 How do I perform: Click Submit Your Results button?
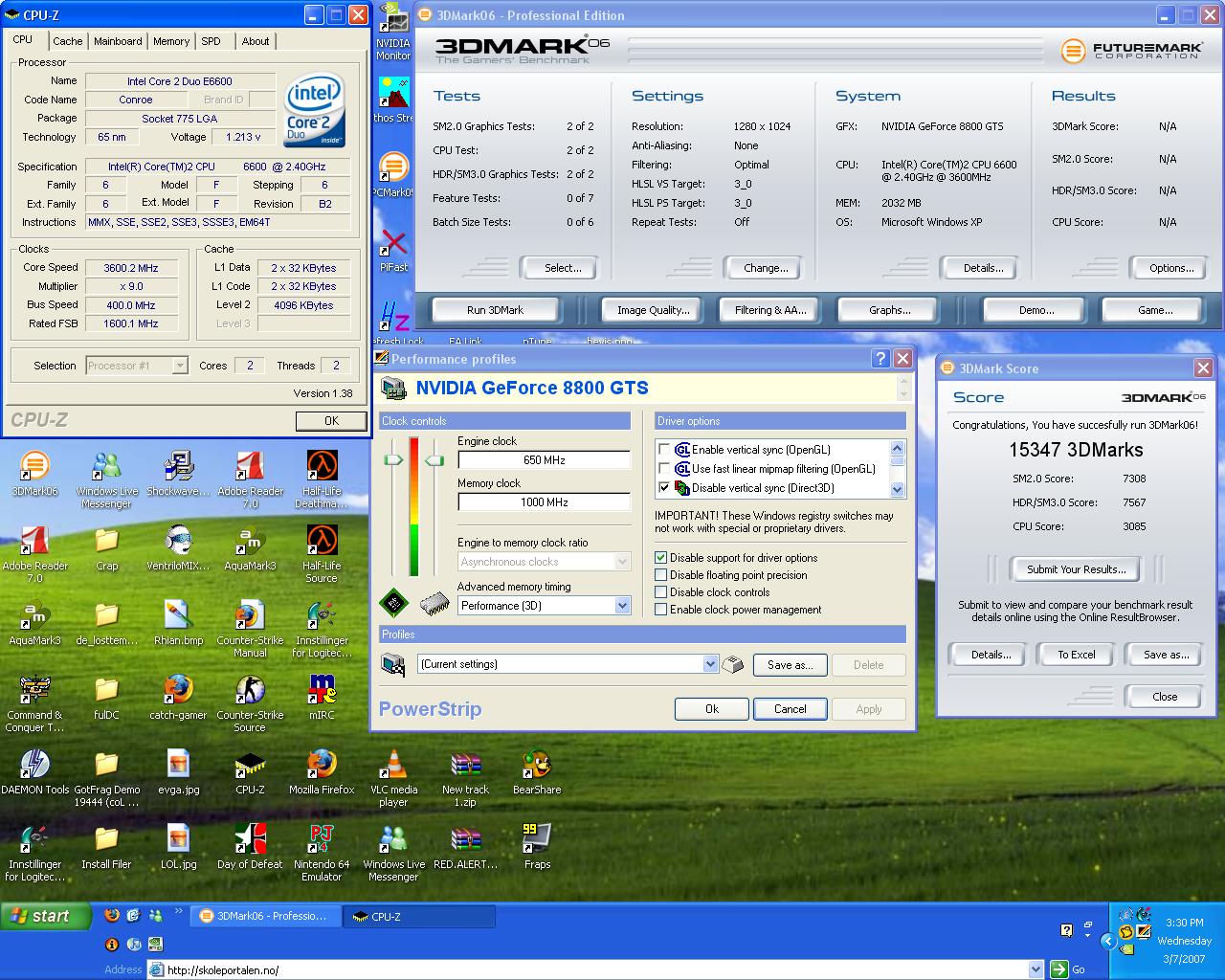1076,569
